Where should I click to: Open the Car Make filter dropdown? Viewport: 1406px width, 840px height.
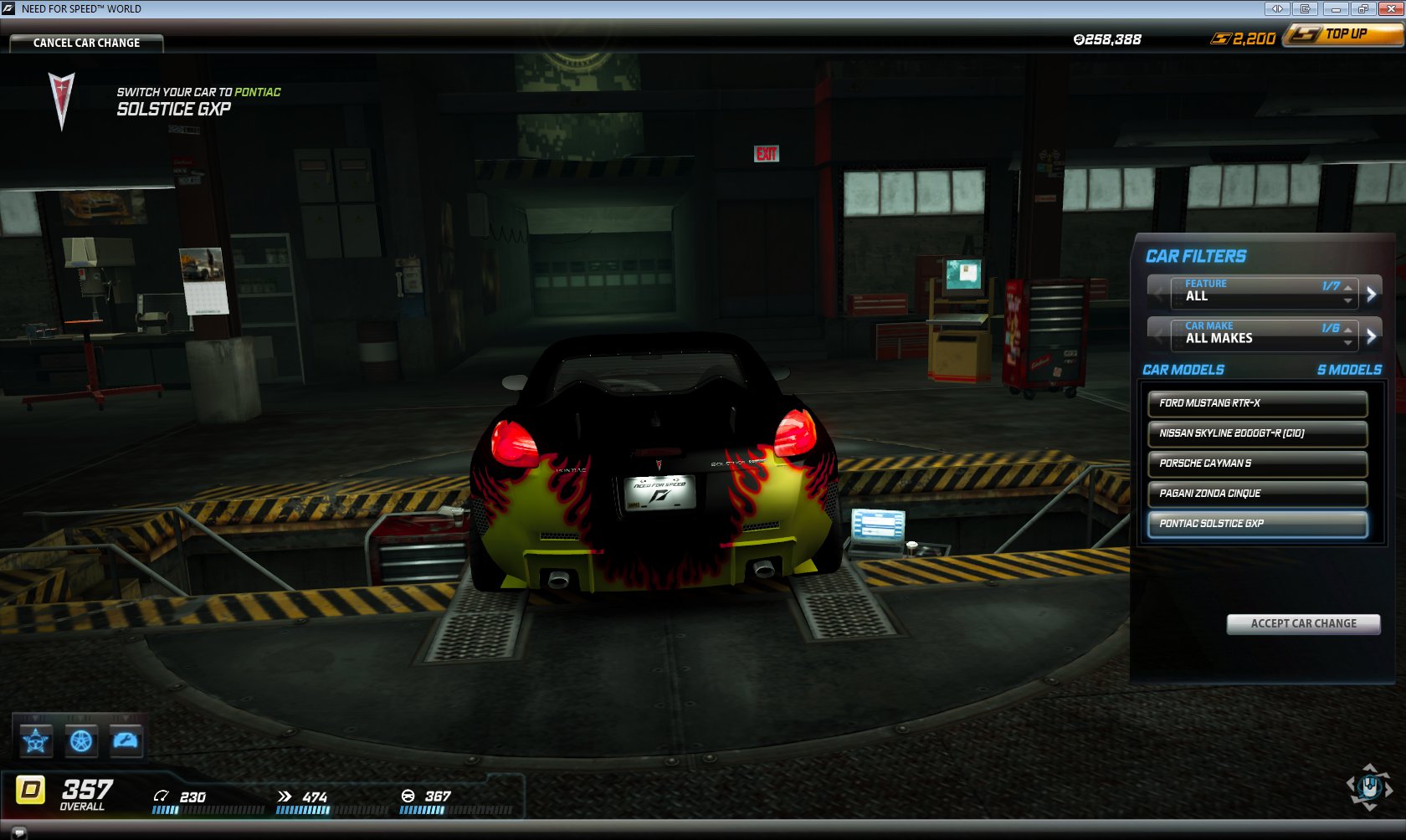click(x=1264, y=335)
